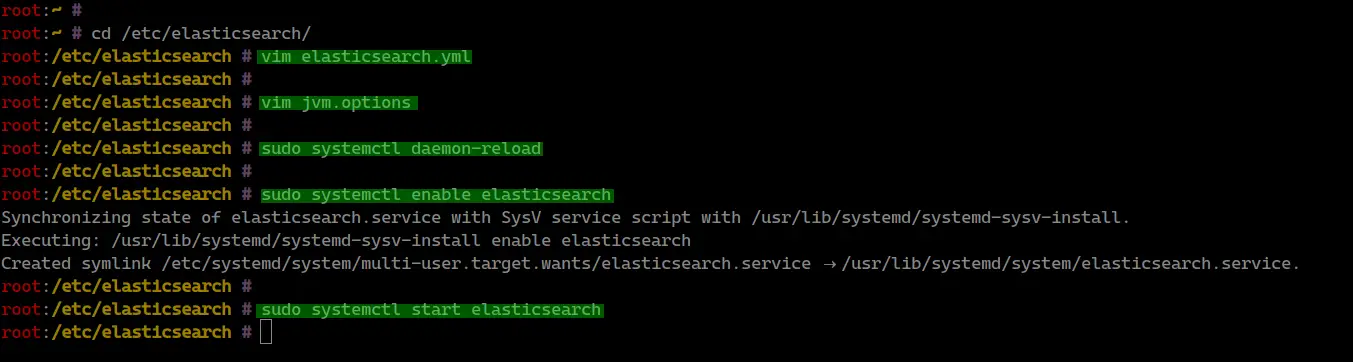
Task: Click 'sudo systemctl enable elasticsearch' command
Action: click(435, 194)
